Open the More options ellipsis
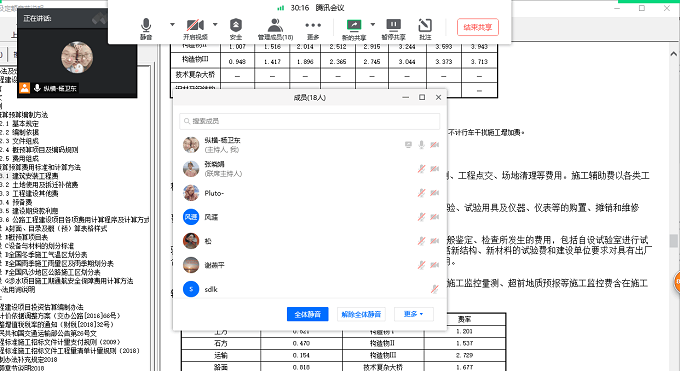This screenshot has height=371, width=680. point(313,29)
